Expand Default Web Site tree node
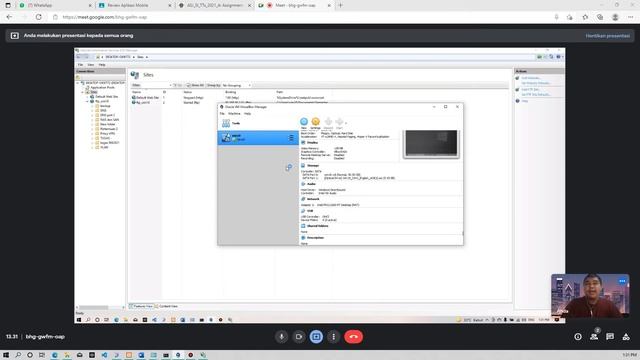 coord(87,97)
